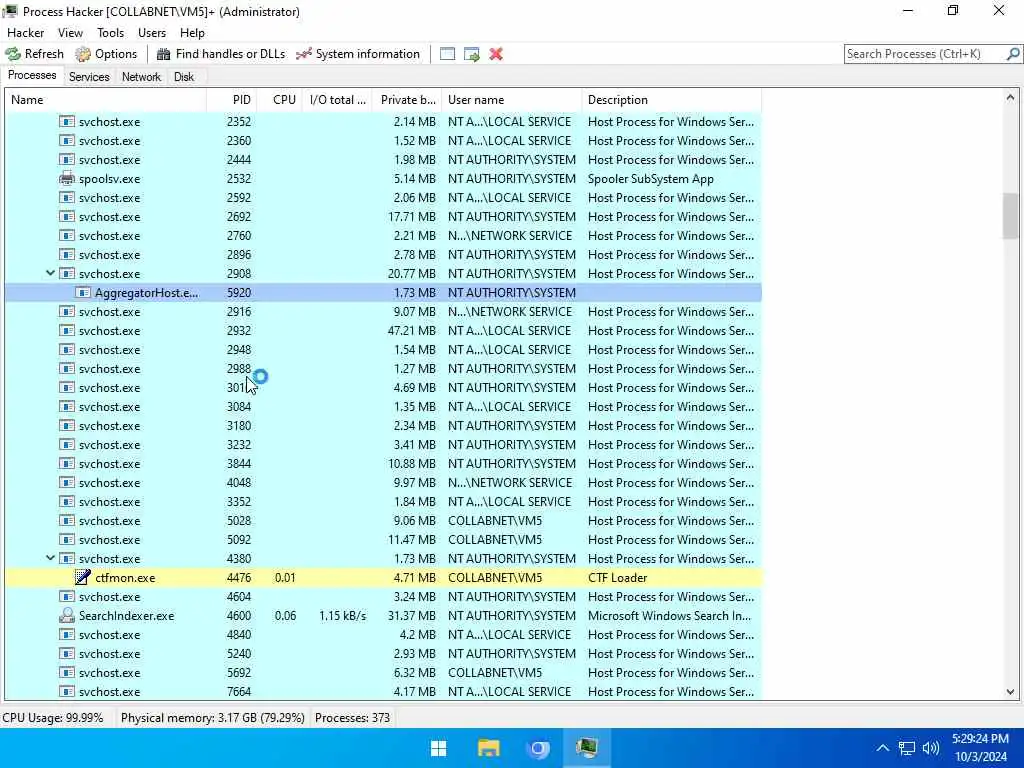
Task: Switch to the Network tab
Action: click(141, 76)
